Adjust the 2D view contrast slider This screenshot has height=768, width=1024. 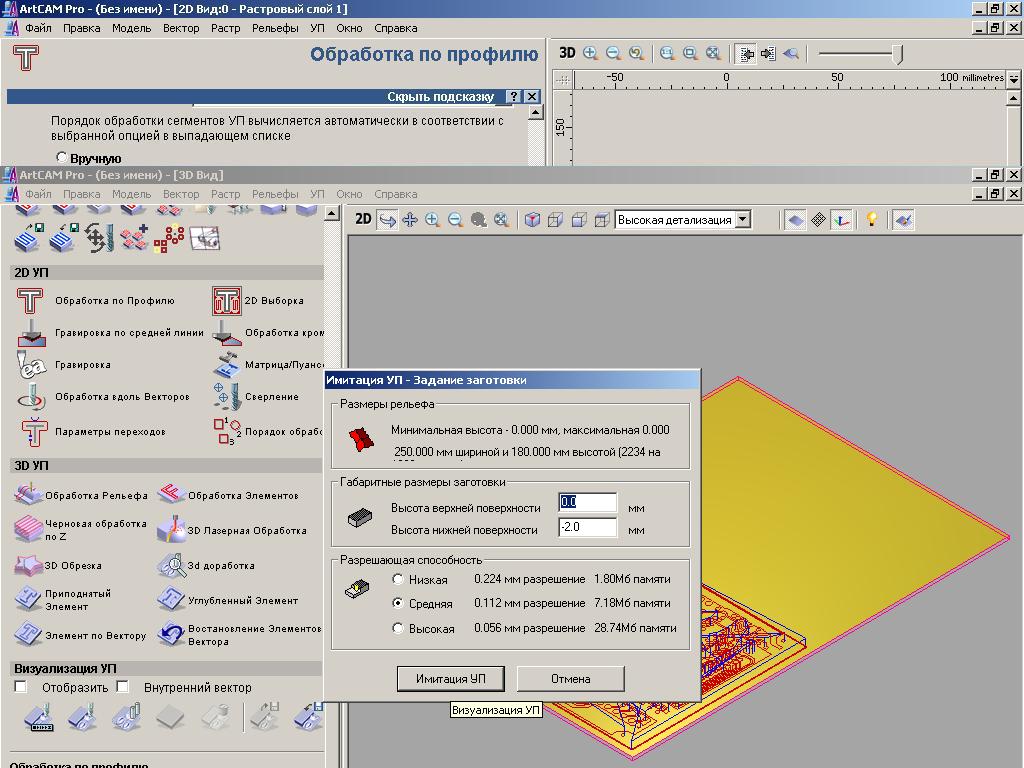pyautogui.click(x=897, y=54)
